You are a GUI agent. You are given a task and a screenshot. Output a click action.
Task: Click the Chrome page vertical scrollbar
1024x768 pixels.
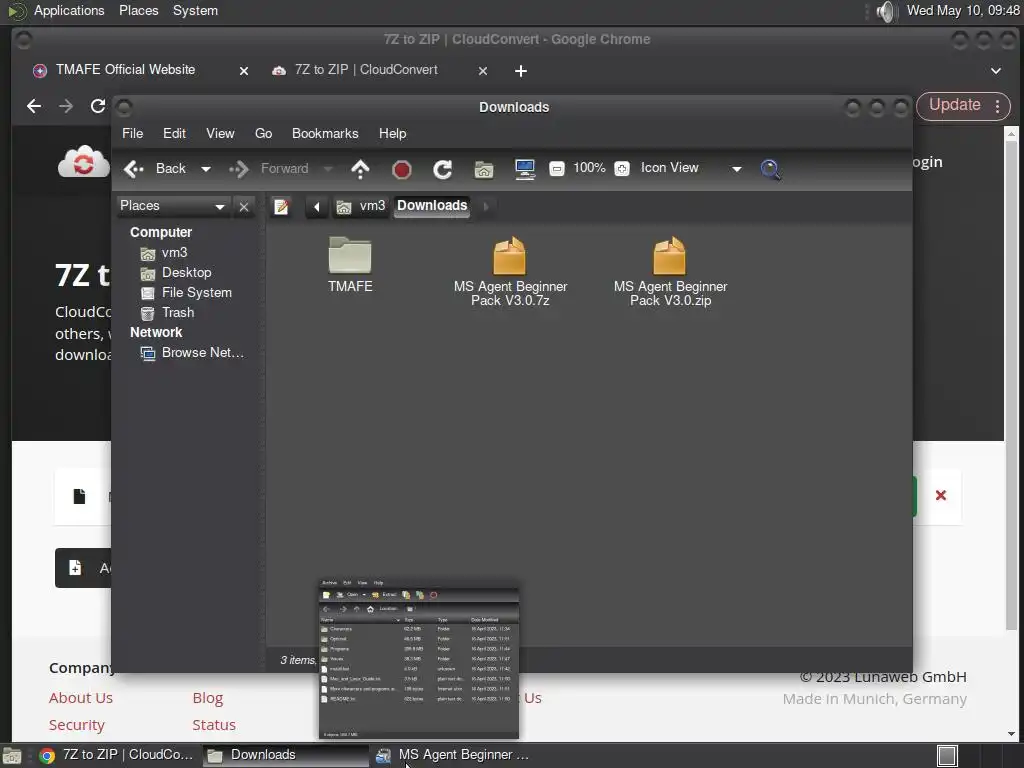point(1011,385)
